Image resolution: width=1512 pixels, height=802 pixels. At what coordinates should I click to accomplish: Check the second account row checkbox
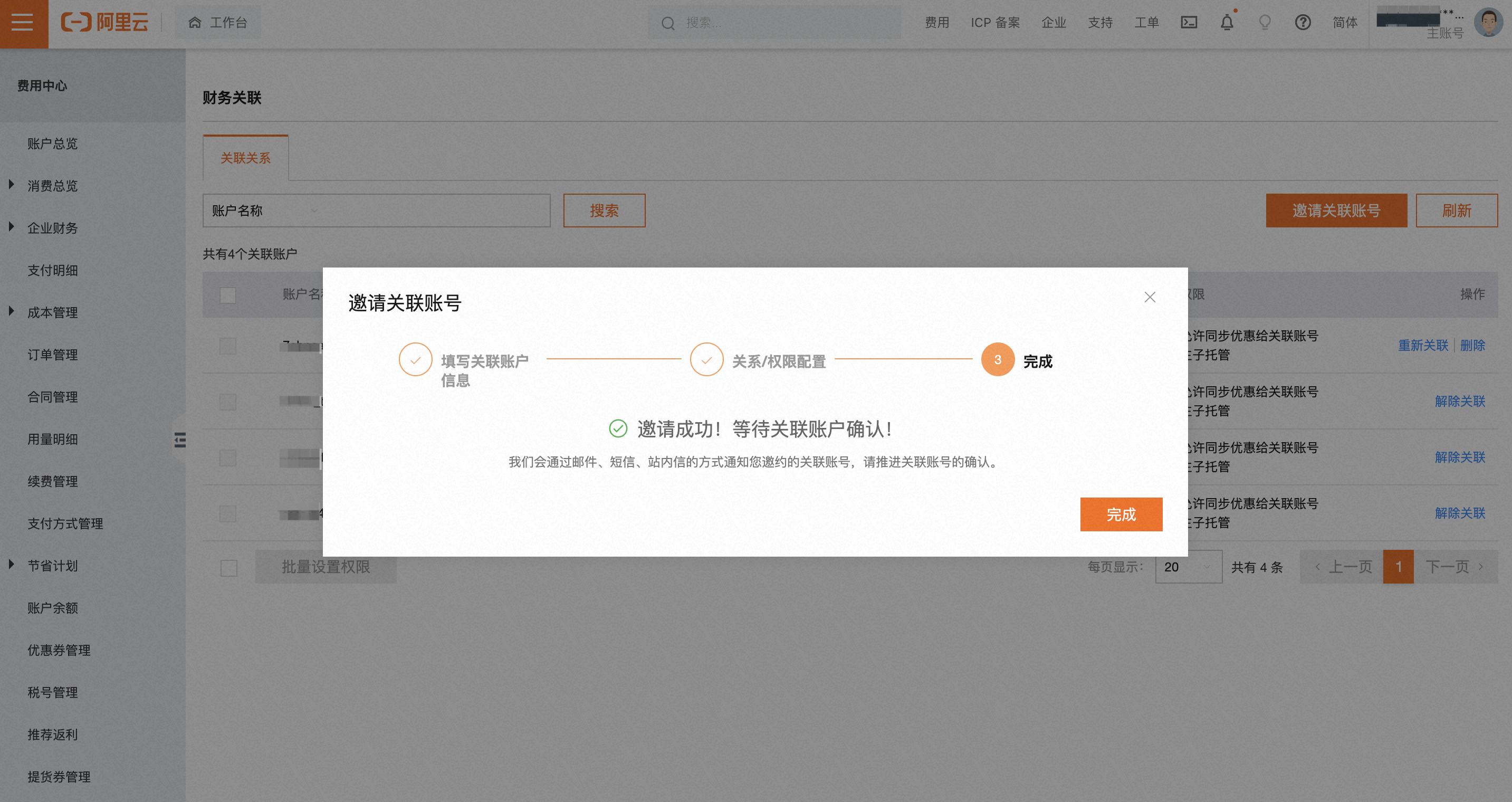(x=228, y=402)
